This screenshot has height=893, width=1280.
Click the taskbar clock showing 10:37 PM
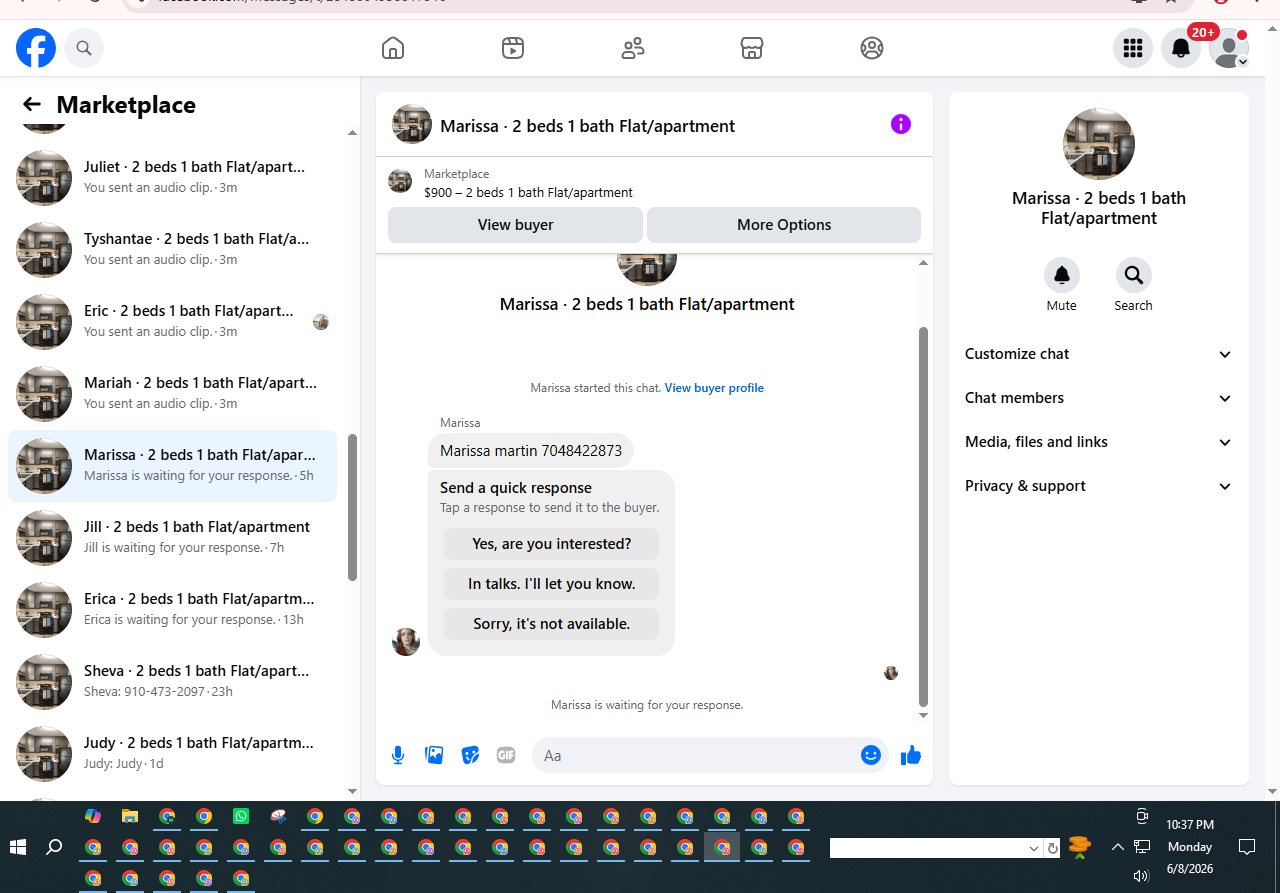point(1190,825)
